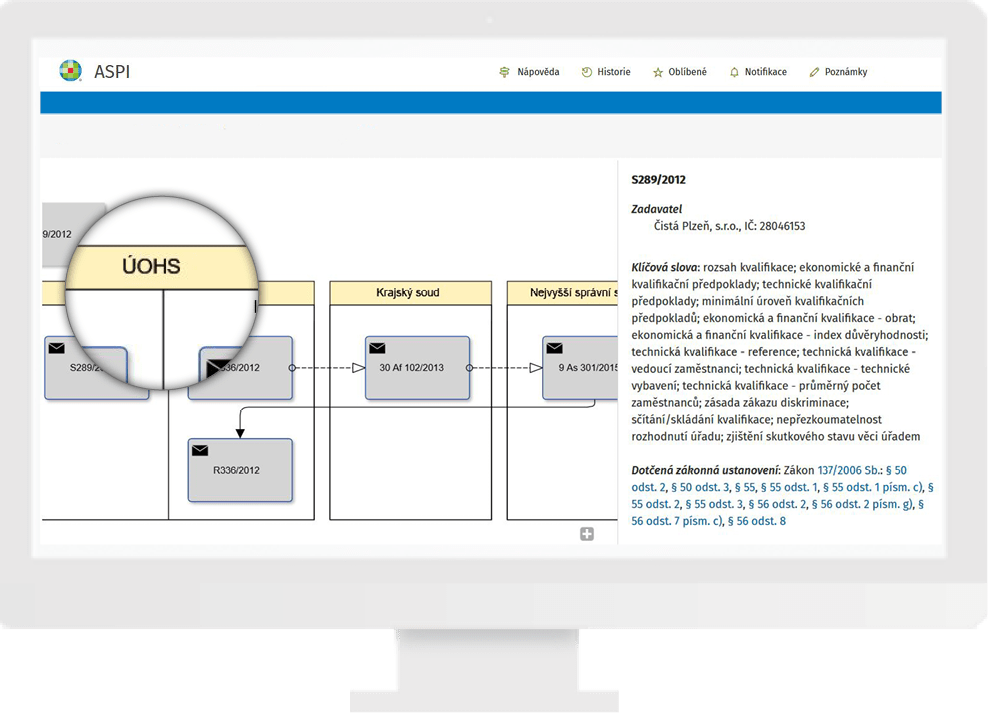Click envelope icon on 30 Af 102/2013 node
The image size is (988, 713).
[377, 348]
